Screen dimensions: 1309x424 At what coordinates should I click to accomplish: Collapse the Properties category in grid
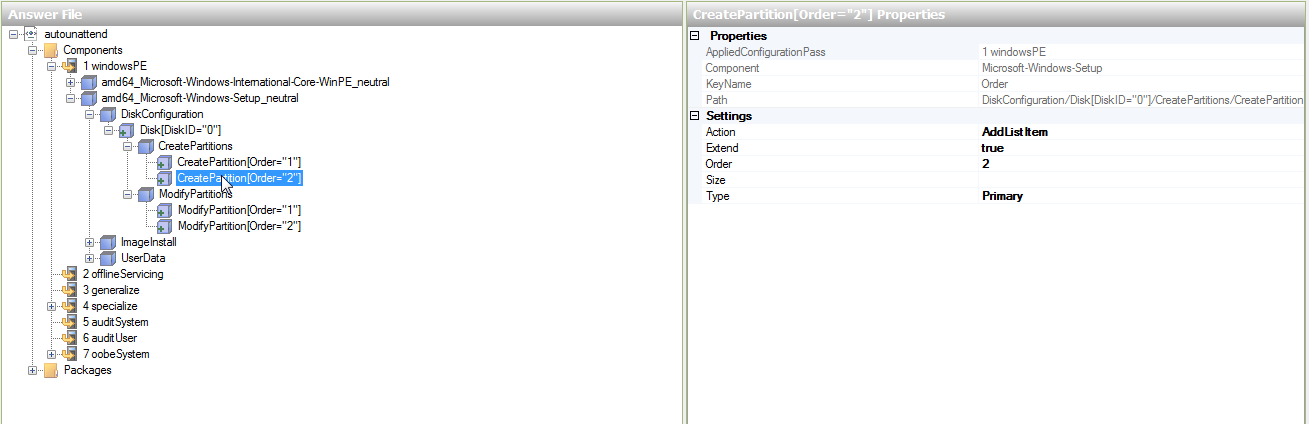pyautogui.click(x=696, y=36)
